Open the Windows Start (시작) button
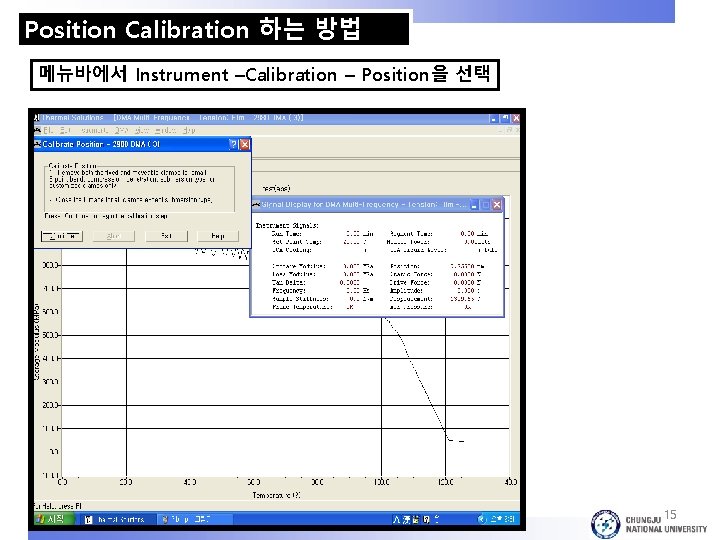720x540 pixels. coord(55,519)
